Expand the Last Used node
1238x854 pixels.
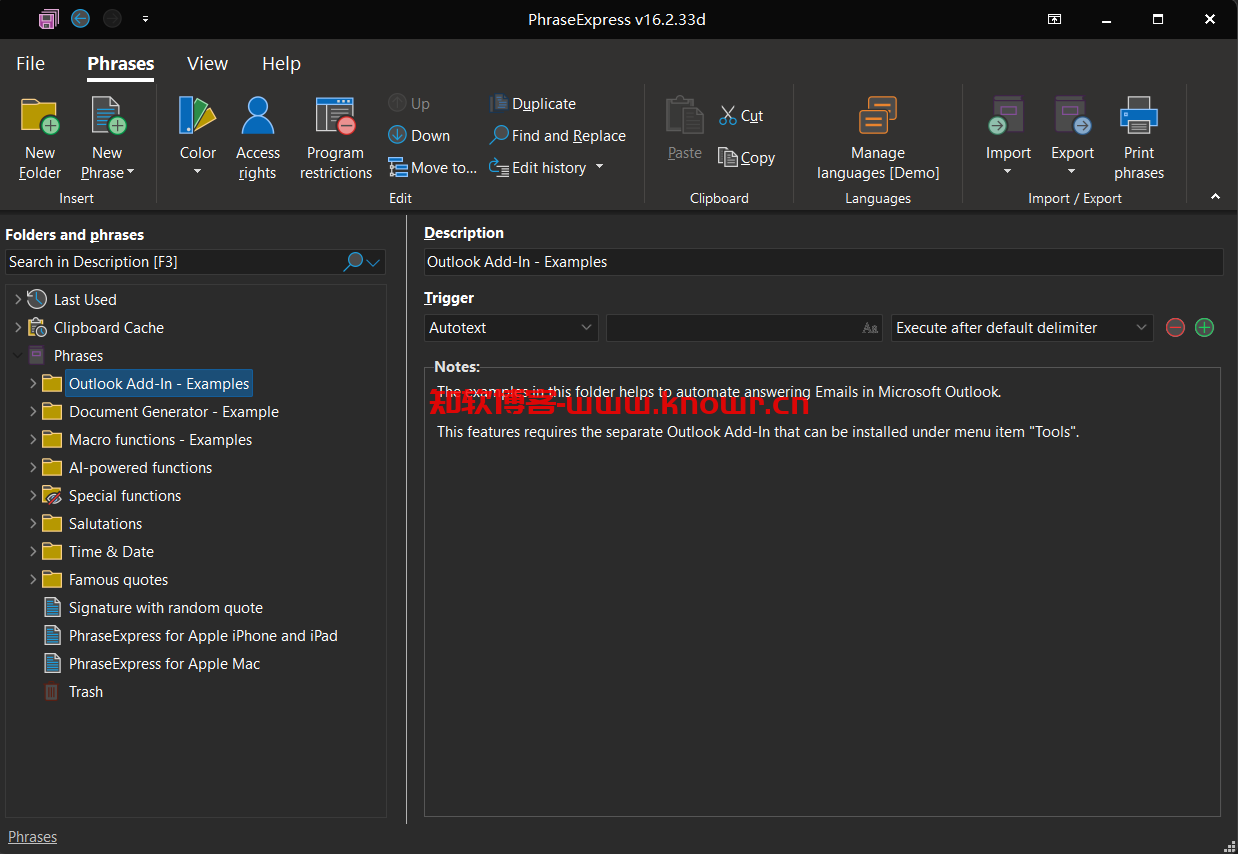18,300
